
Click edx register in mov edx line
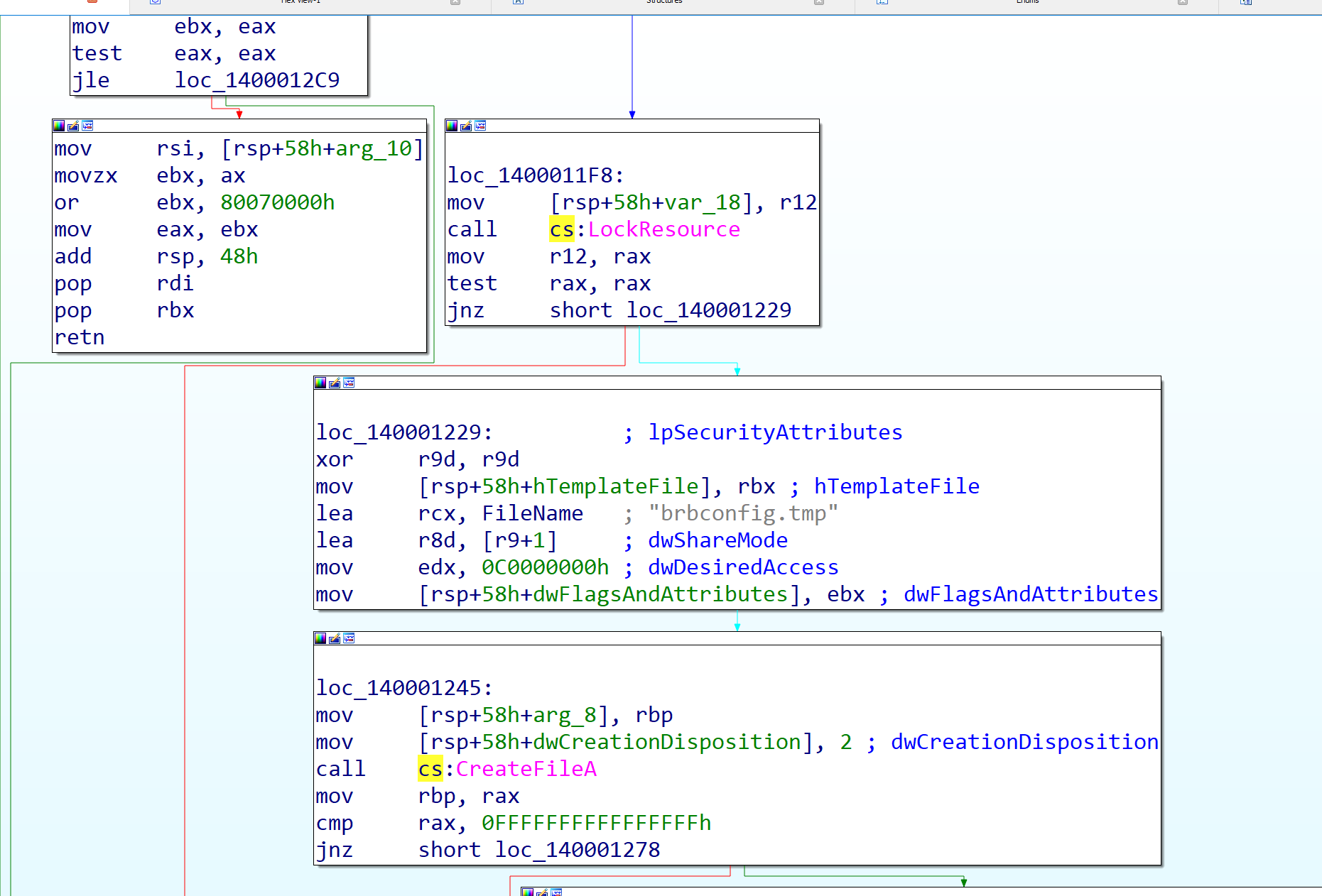(x=437, y=567)
